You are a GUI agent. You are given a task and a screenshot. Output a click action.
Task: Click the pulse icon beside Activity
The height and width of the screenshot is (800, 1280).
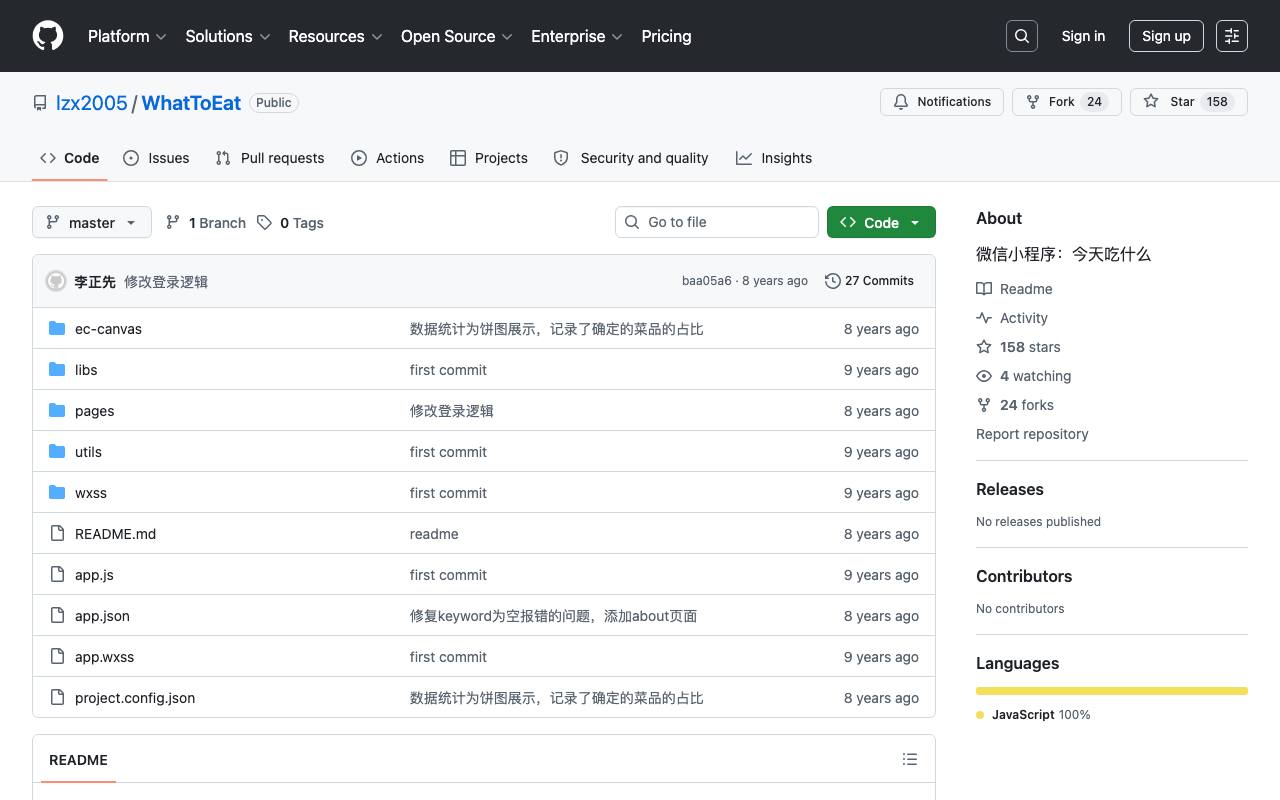[x=984, y=318]
